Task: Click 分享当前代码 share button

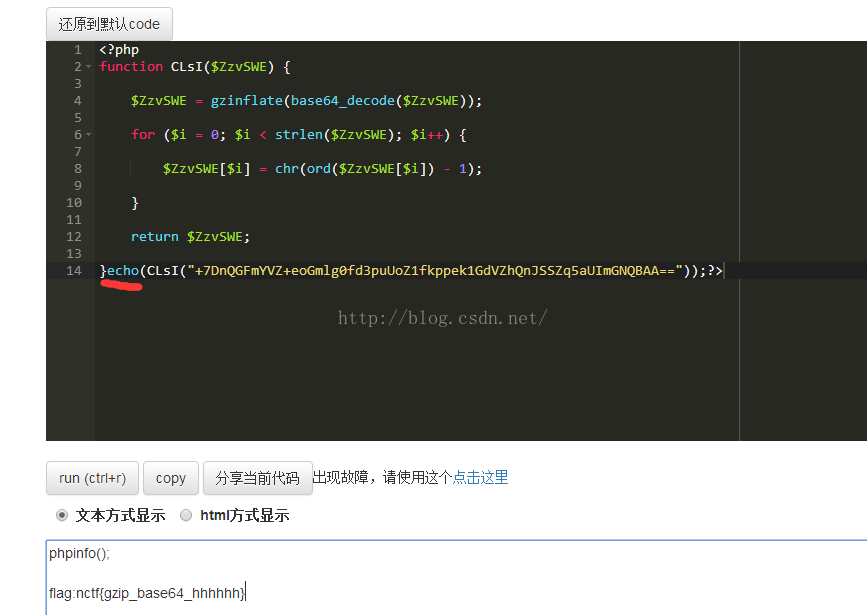Action: (258, 478)
